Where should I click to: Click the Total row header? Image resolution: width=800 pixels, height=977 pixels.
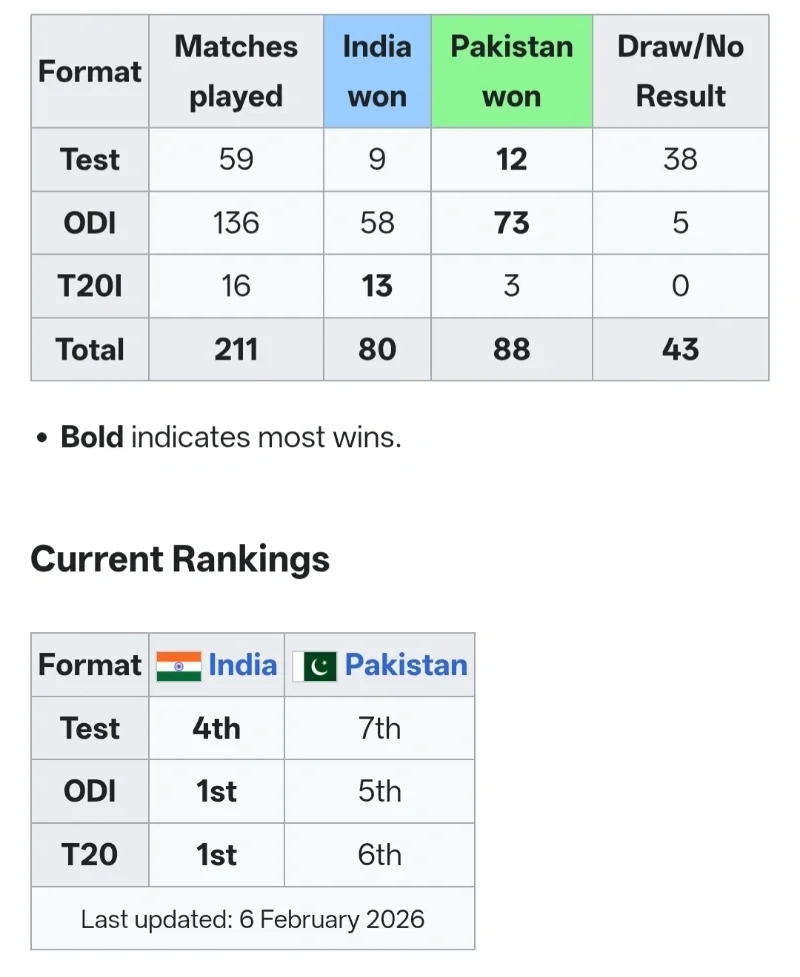pos(90,349)
